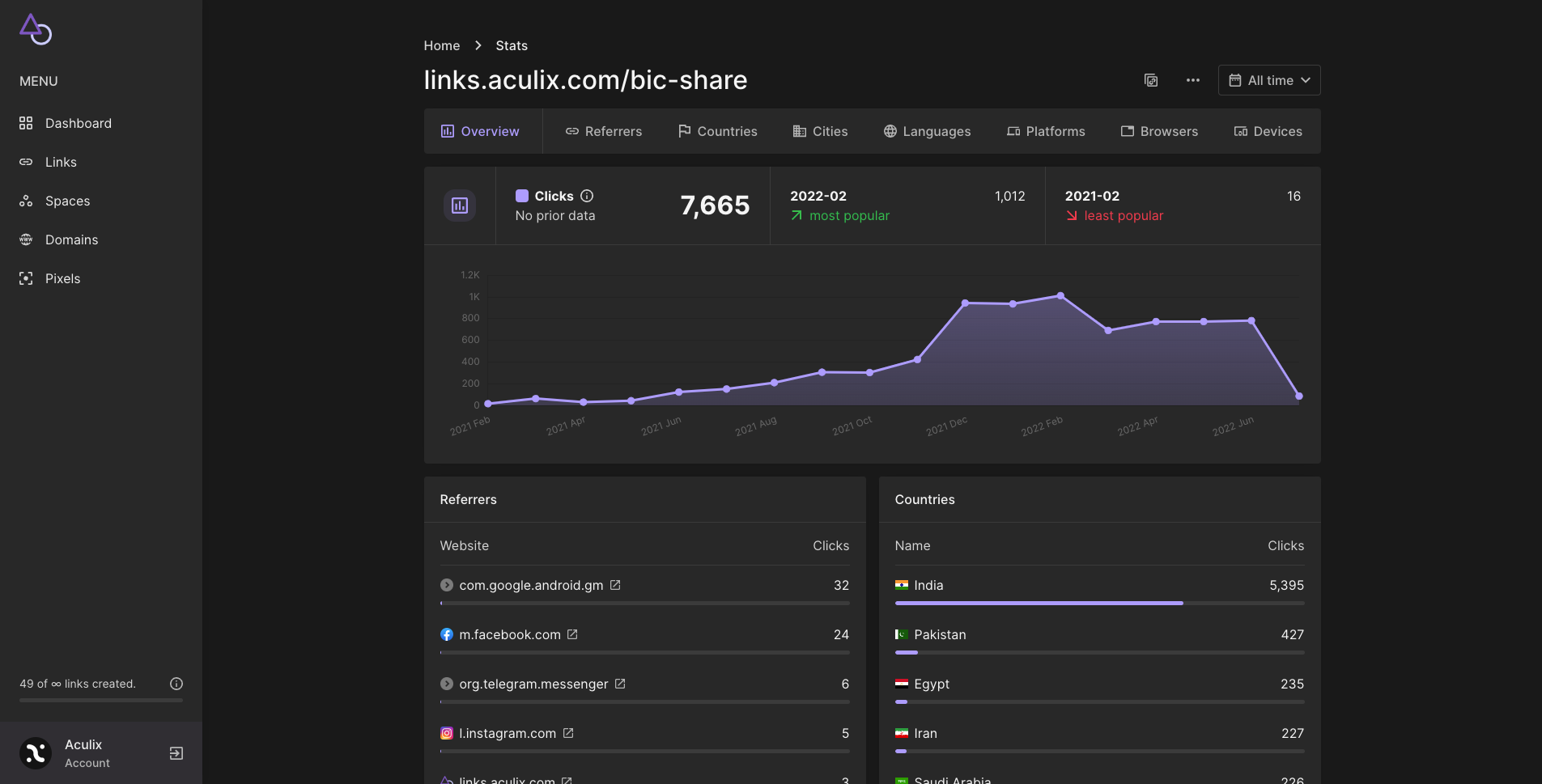Click the copy link icon near title
1542x784 pixels.
1151,80
